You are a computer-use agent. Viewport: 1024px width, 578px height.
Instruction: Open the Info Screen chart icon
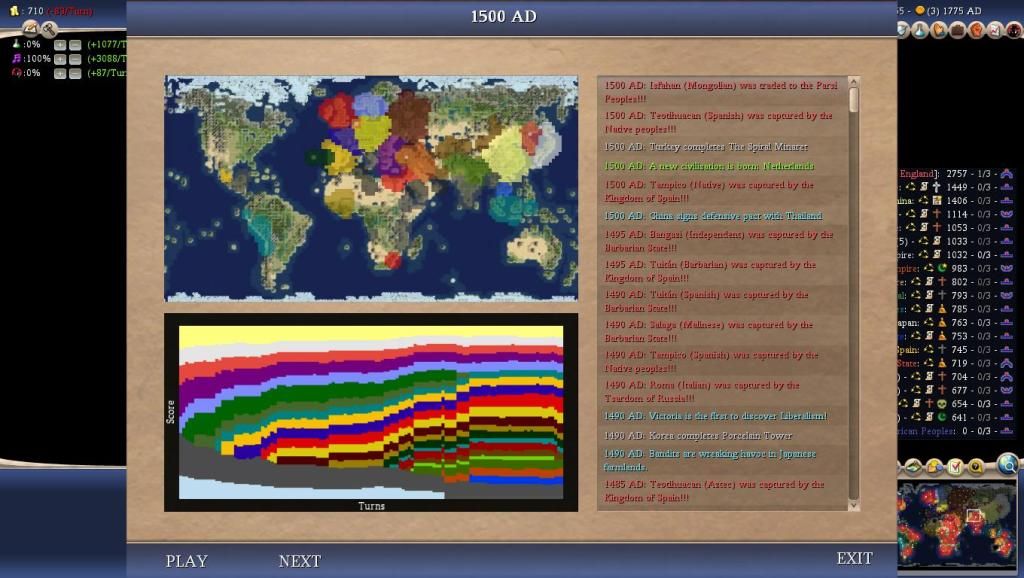coord(995,30)
